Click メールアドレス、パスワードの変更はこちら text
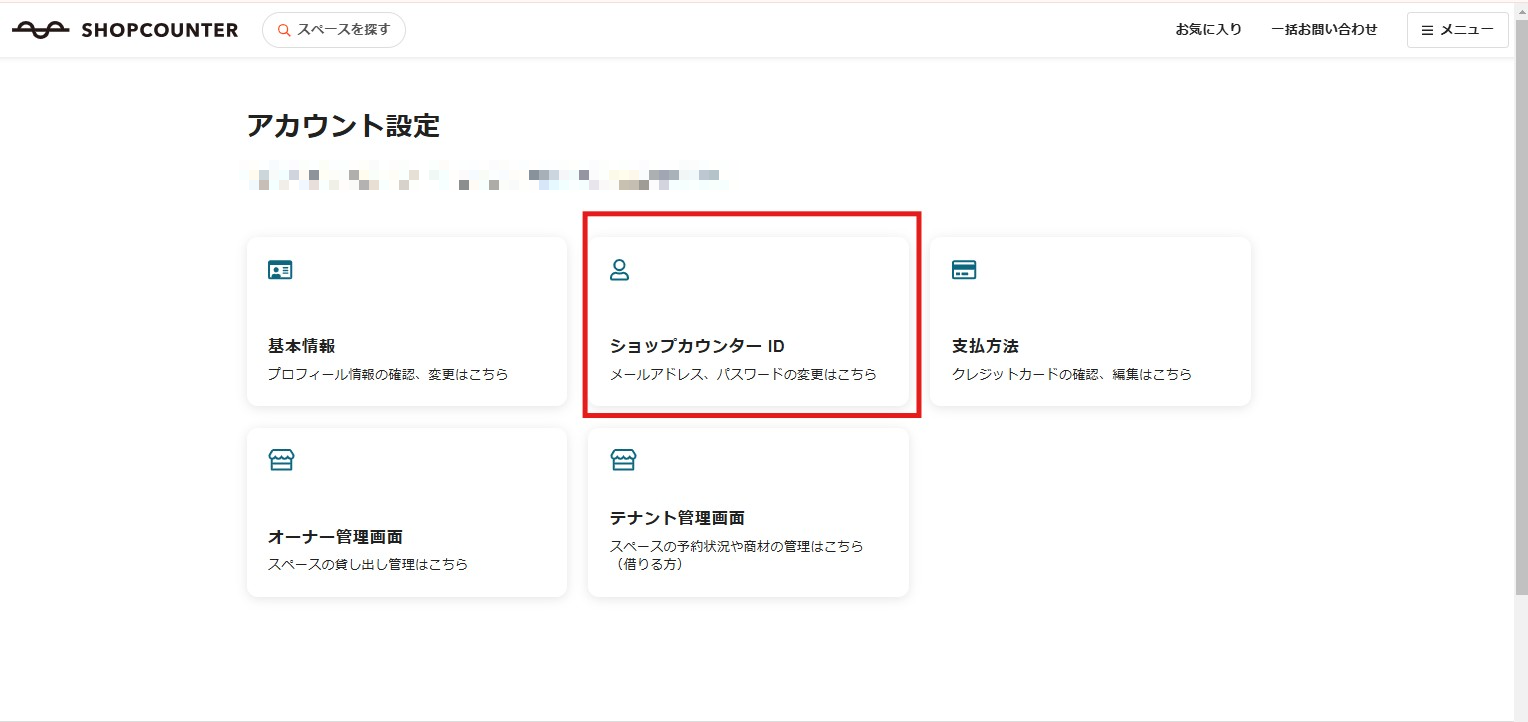 tap(743, 375)
